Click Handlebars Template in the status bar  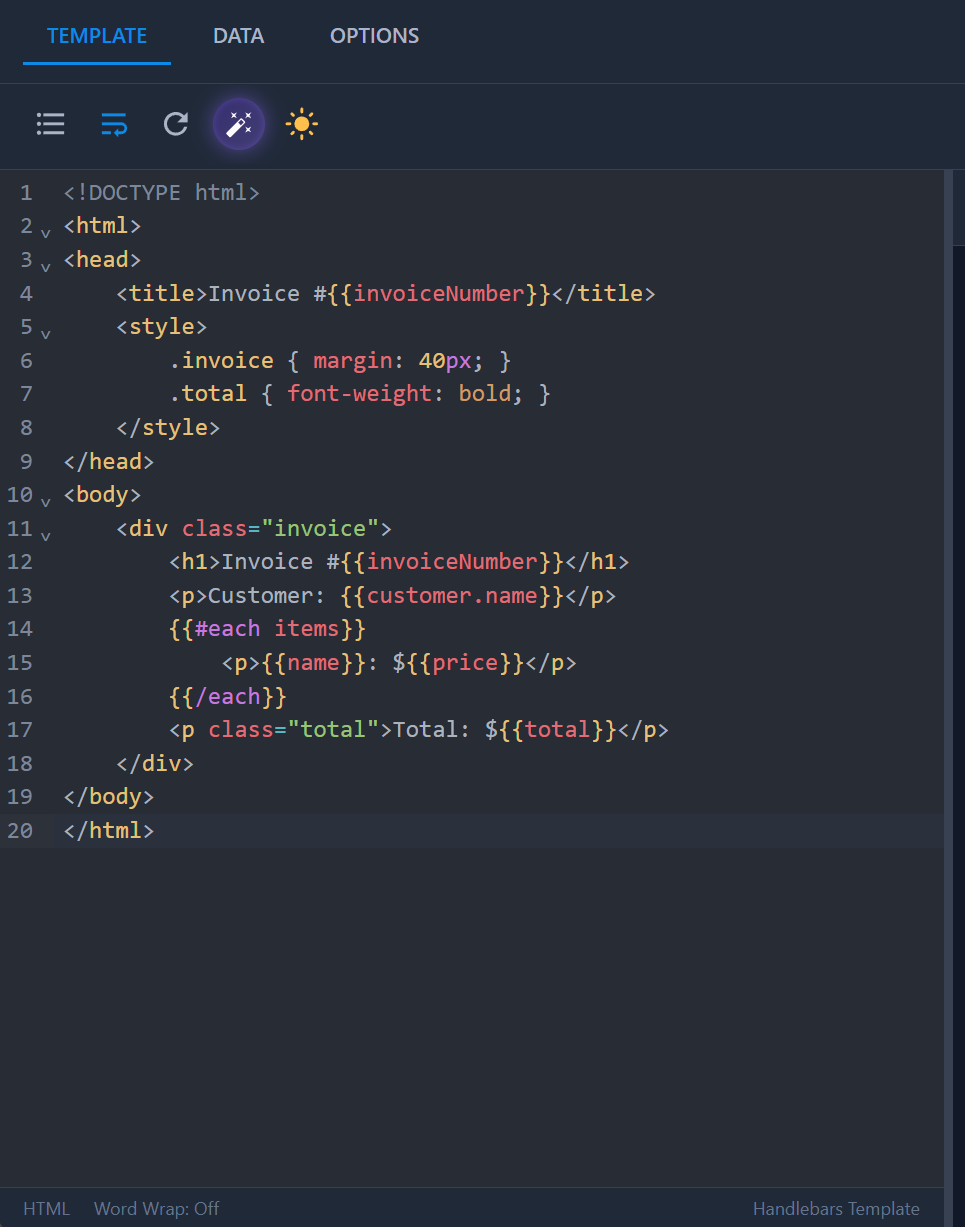(x=837, y=1208)
